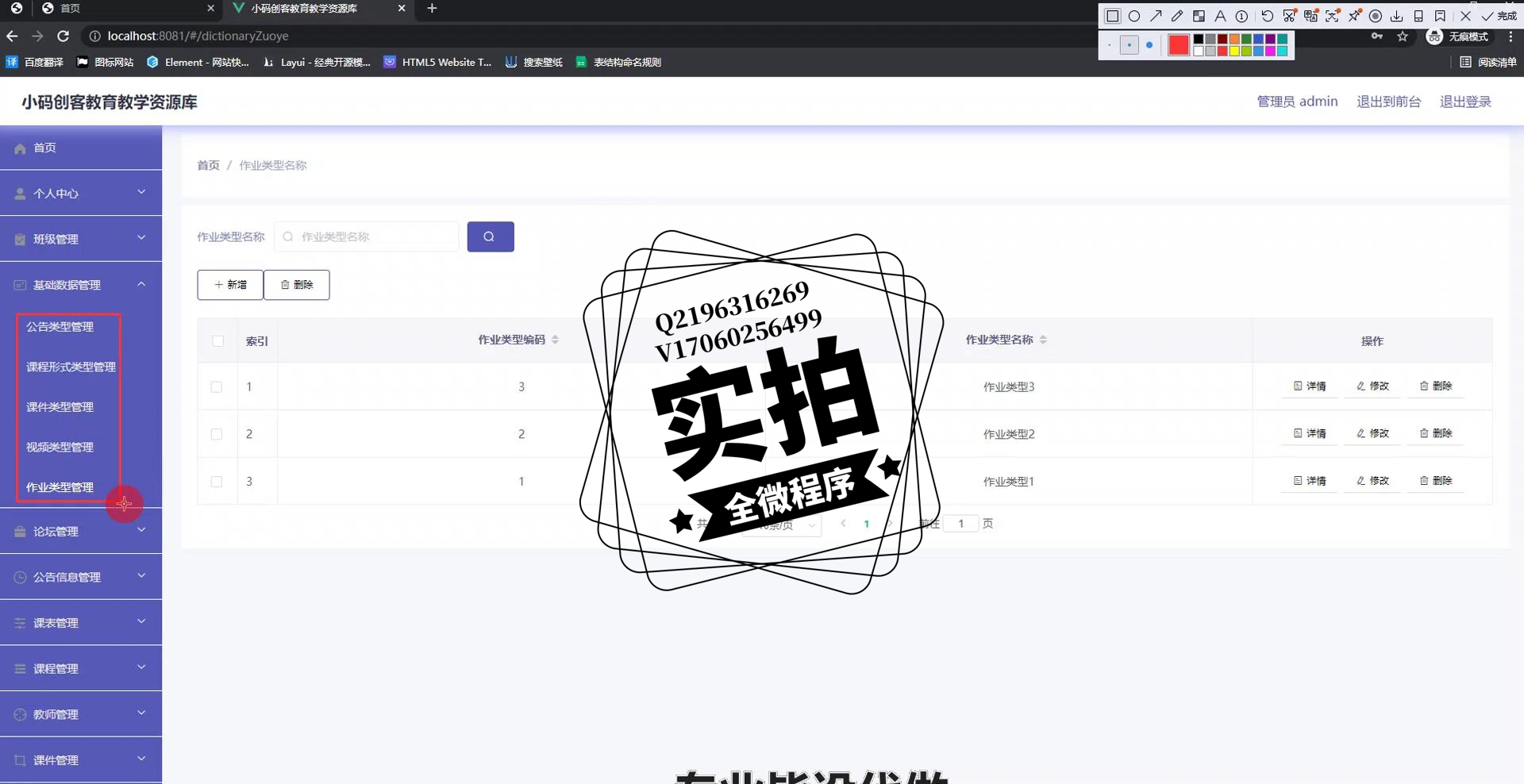Click the 删除 button above the table
The height and width of the screenshot is (784, 1524).
[x=297, y=285]
